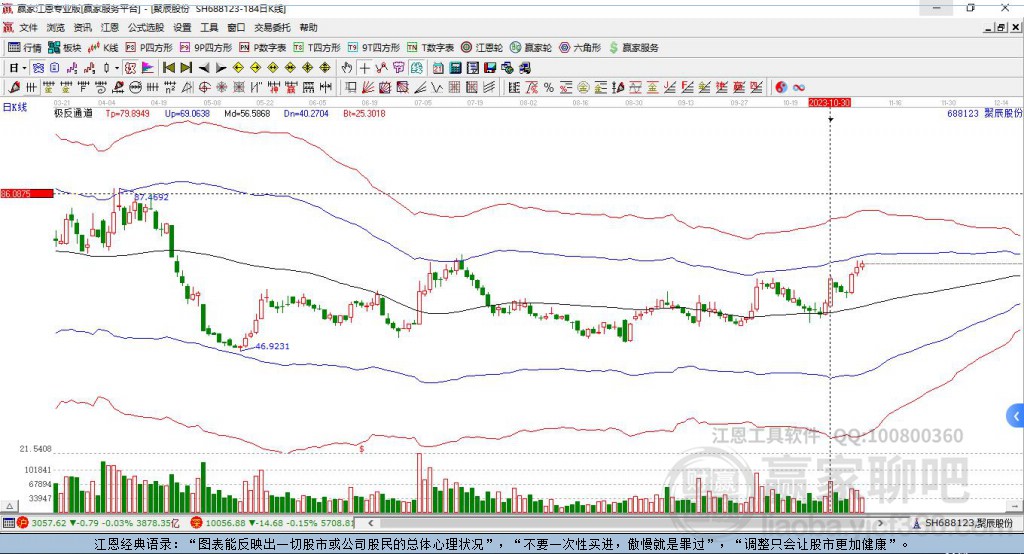This screenshot has height=554, width=1024.
Task: Click the Tp=79.8949 indicator value
Action: [x=127, y=113]
